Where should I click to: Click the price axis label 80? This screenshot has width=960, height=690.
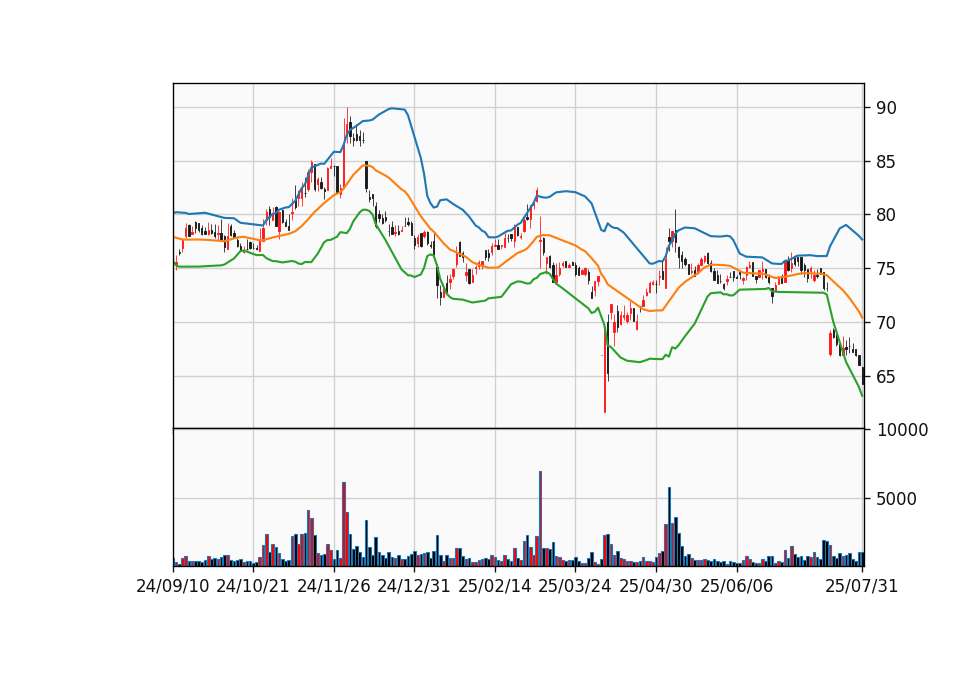point(887,216)
